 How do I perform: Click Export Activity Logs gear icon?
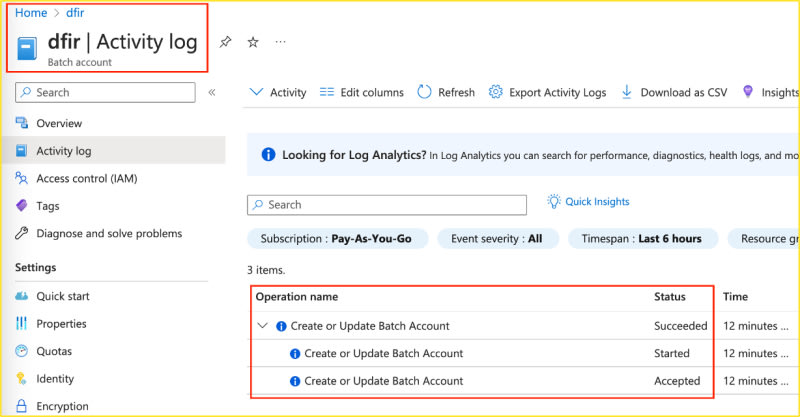495,92
